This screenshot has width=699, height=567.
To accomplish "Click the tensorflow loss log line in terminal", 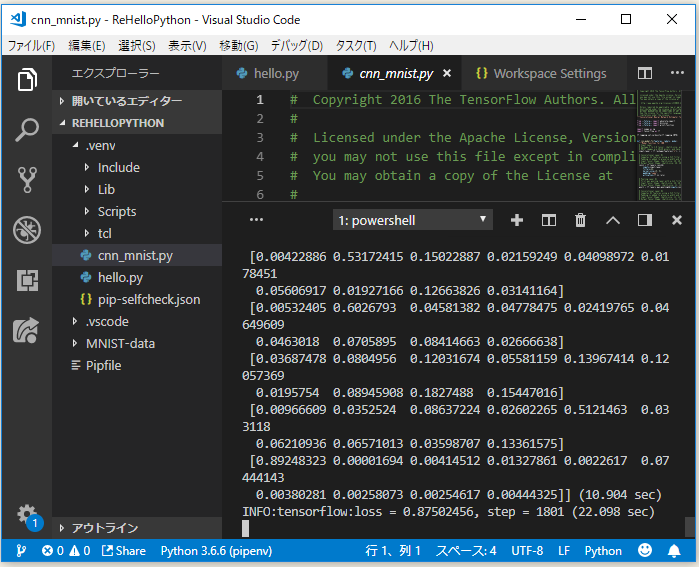I will coord(448,511).
